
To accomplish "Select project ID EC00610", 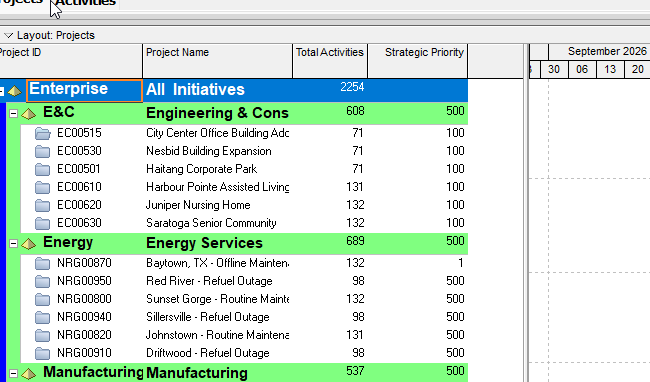I will click(79, 187).
